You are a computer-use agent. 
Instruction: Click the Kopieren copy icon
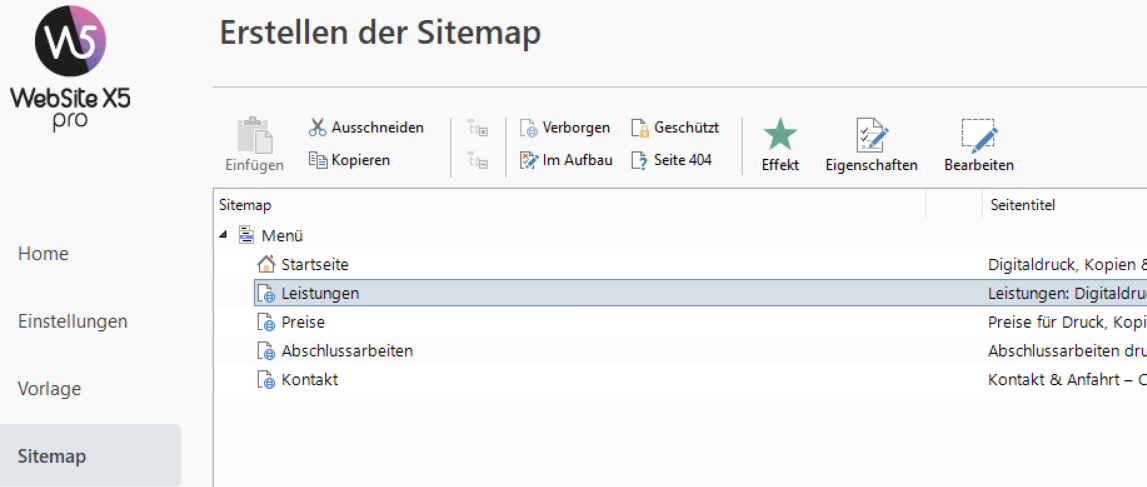318,160
